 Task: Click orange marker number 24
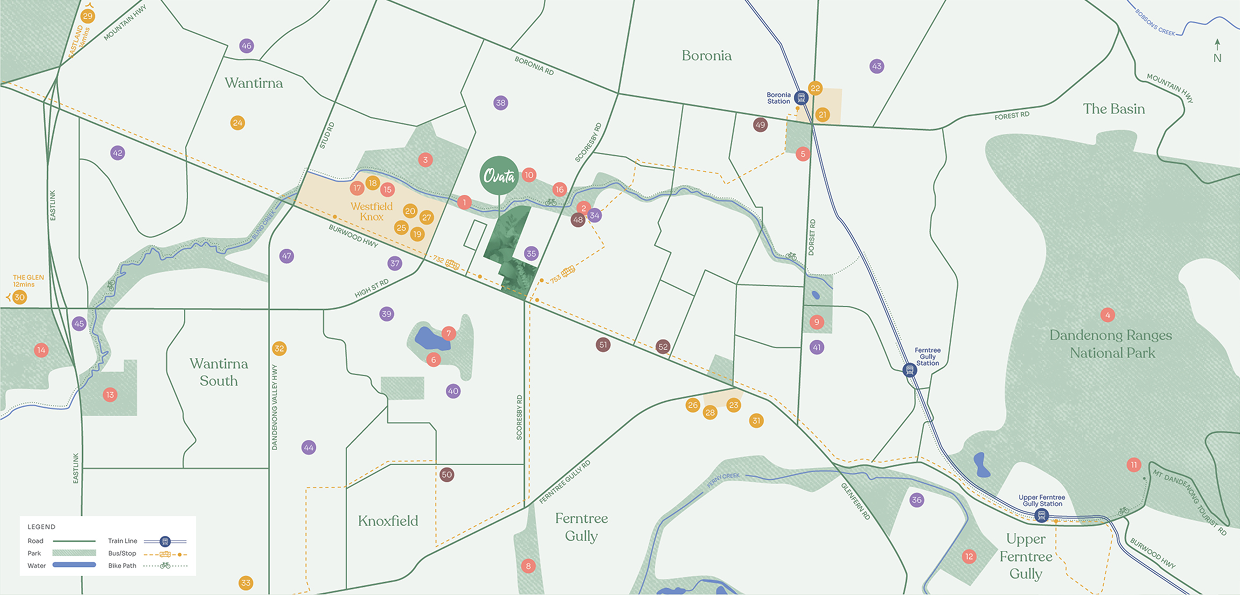237,123
